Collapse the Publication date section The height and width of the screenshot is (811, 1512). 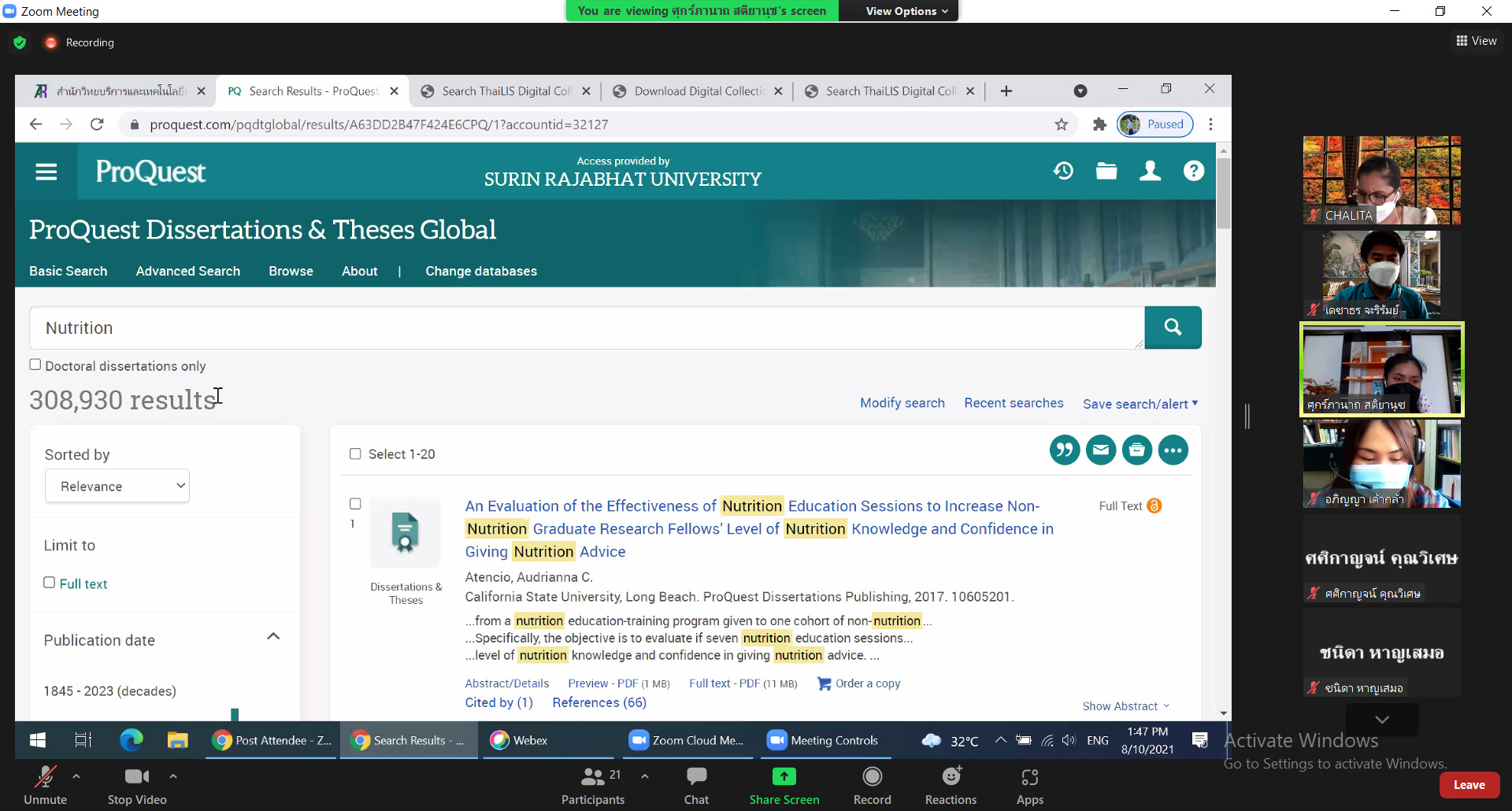[x=273, y=637]
